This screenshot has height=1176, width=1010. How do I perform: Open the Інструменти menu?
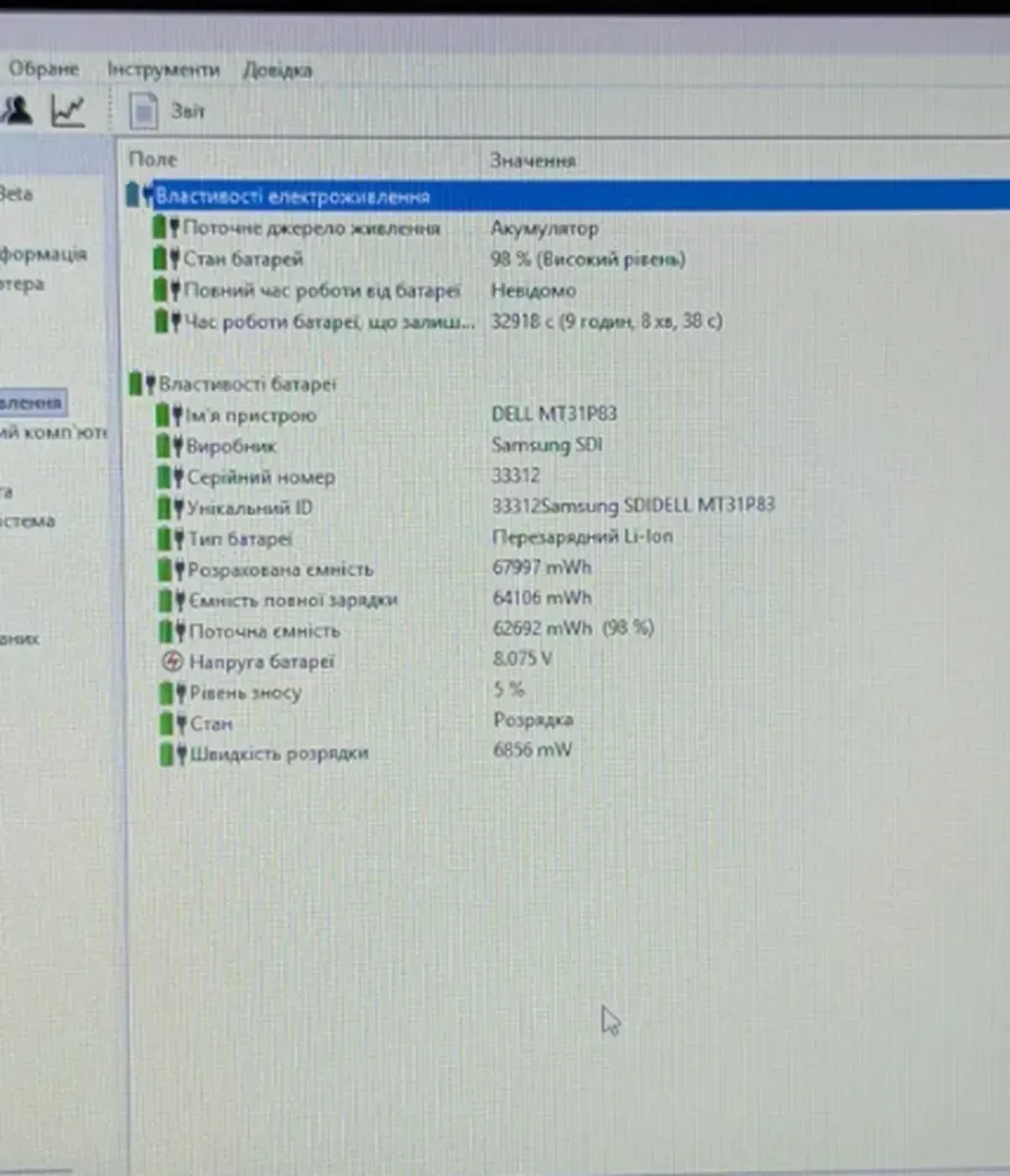click(x=163, y=71)
